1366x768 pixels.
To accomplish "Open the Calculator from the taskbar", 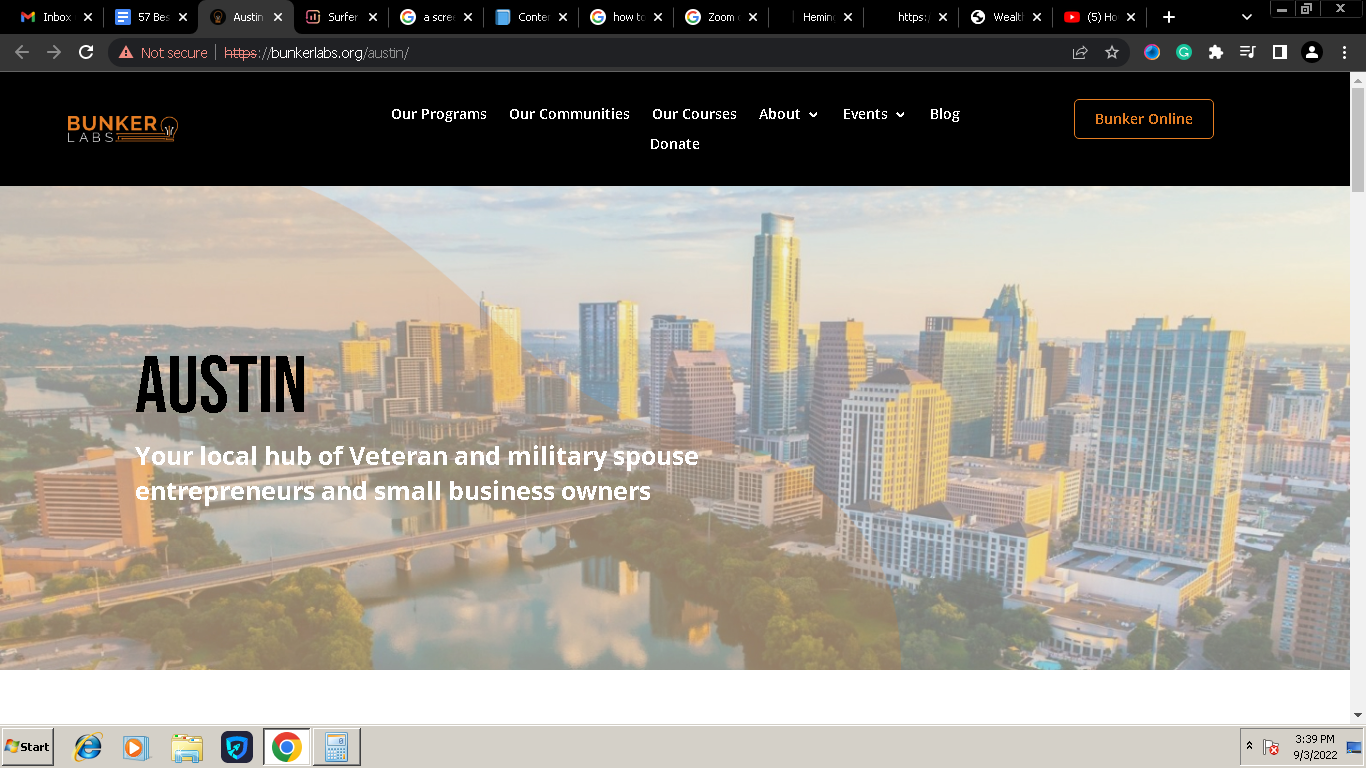I will click(x=337, y=747).
